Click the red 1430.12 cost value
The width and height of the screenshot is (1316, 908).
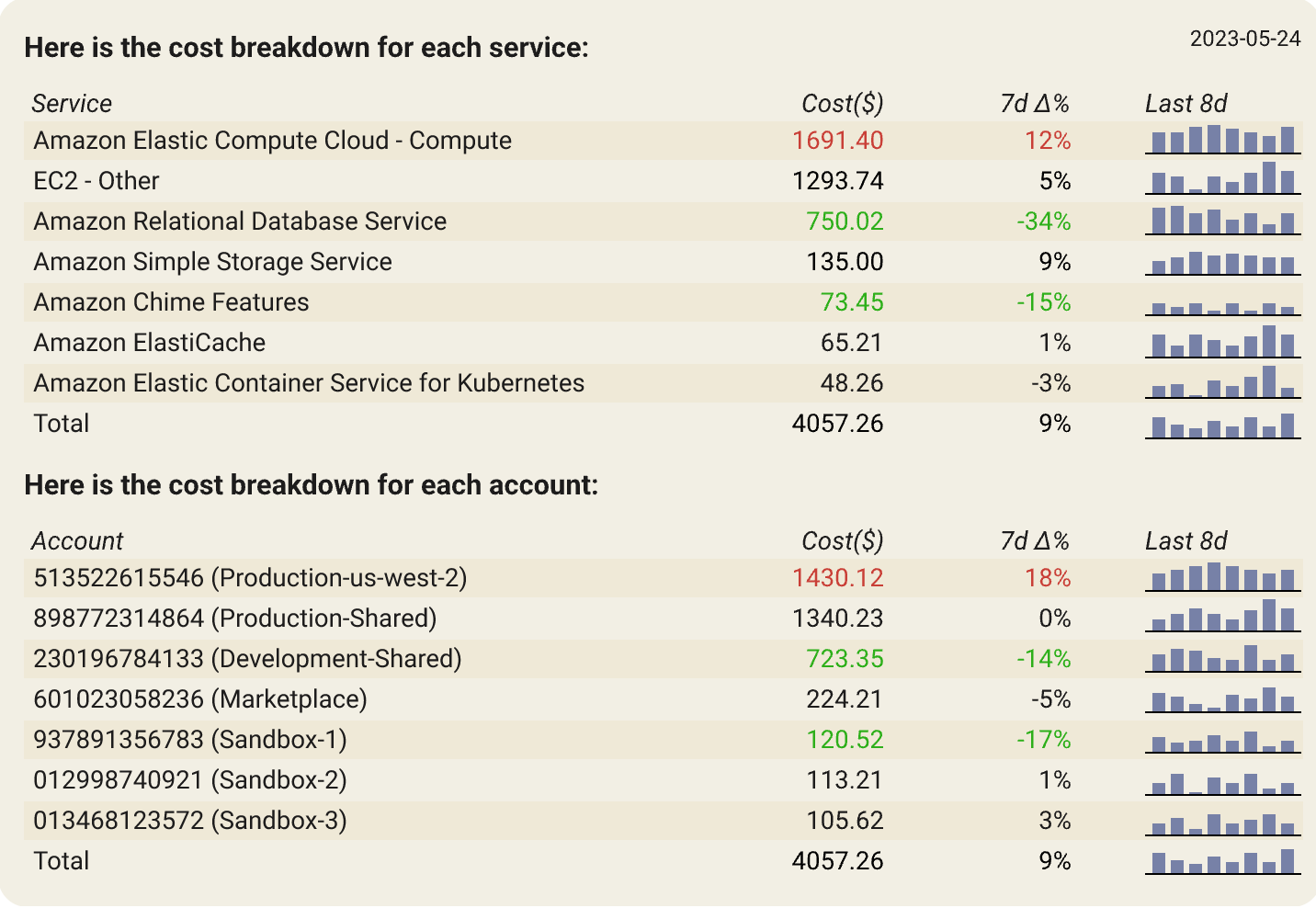pos(838,578)
